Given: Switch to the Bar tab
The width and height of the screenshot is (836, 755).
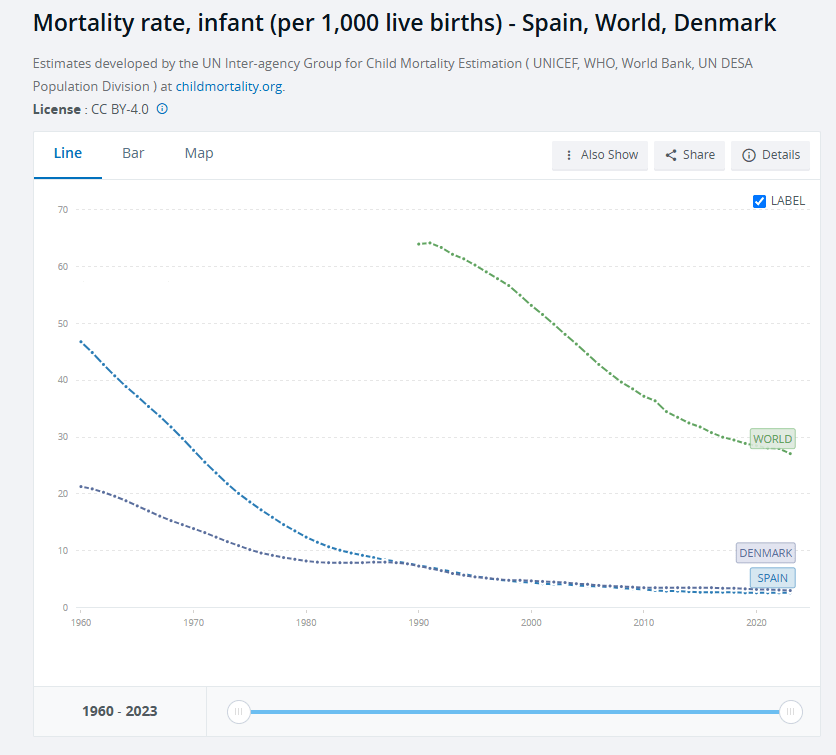Looking at the screenshot, I should tap(133, 153).
